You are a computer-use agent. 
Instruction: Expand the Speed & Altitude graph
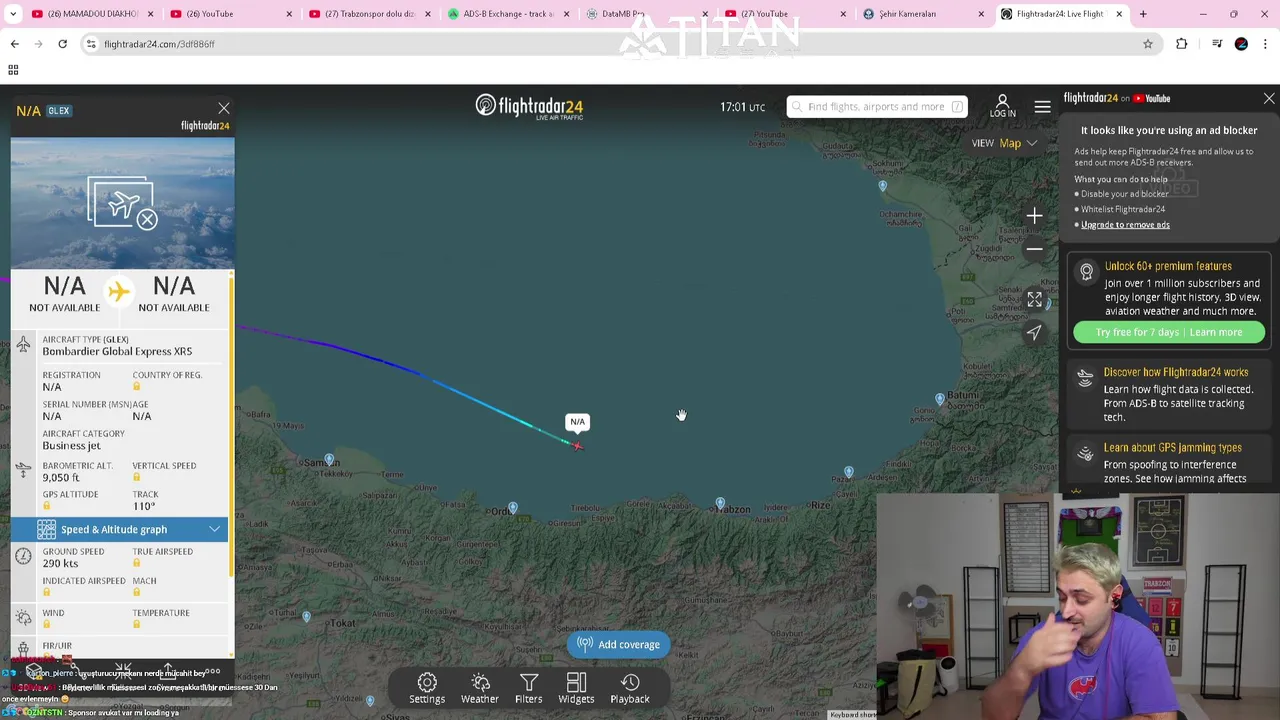(120, 529)
